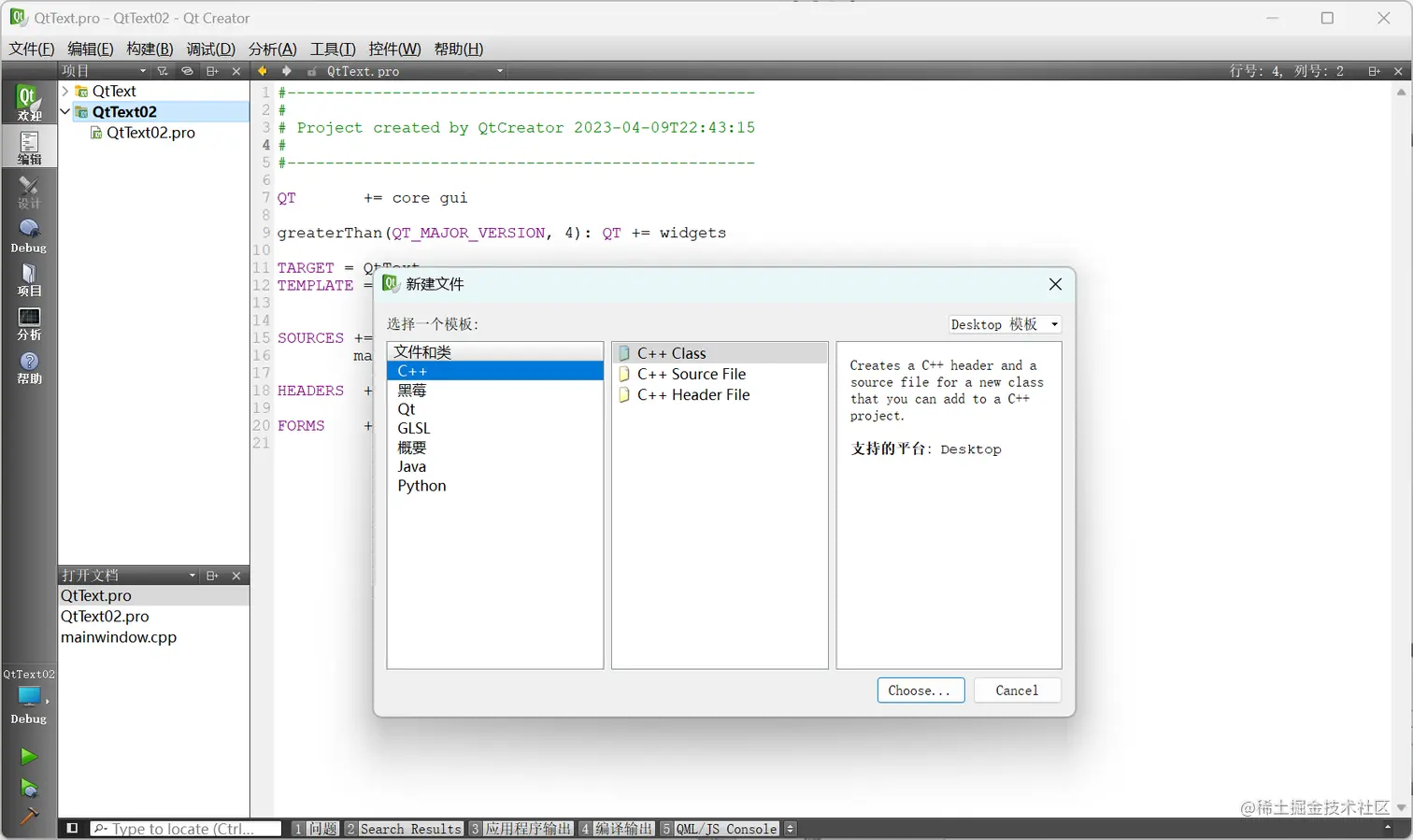
Task: Click the Choose... button
Action: point(921,691)
